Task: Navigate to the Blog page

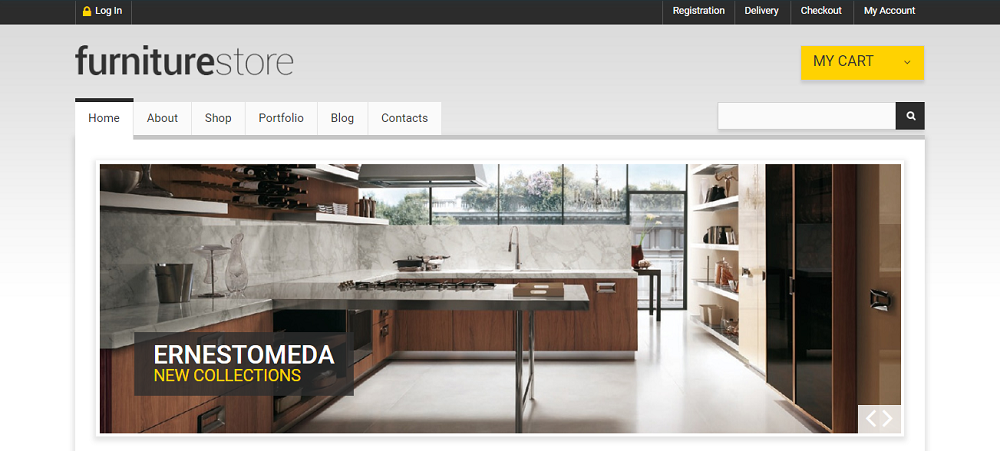Action: tap(342, 118)
